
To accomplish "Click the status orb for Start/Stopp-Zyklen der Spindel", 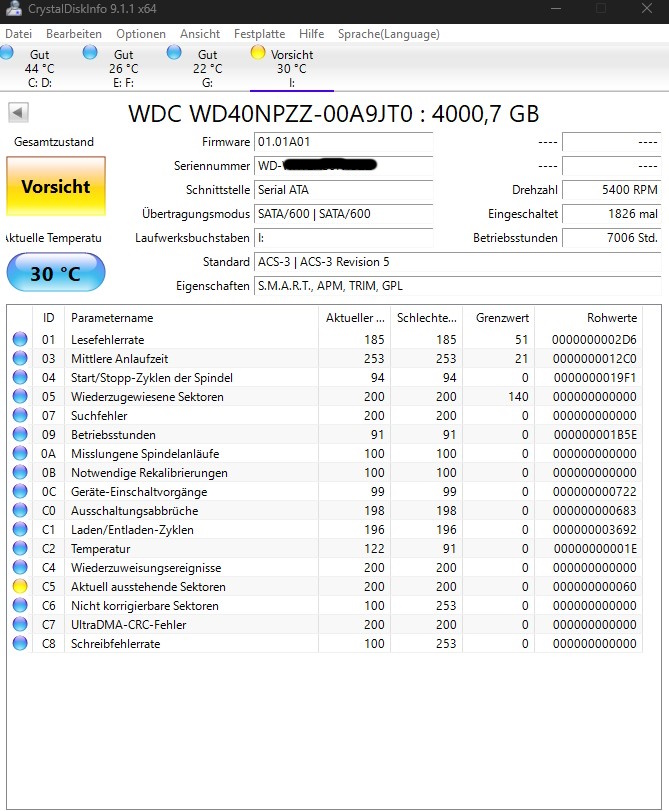I will coord(20,377).
